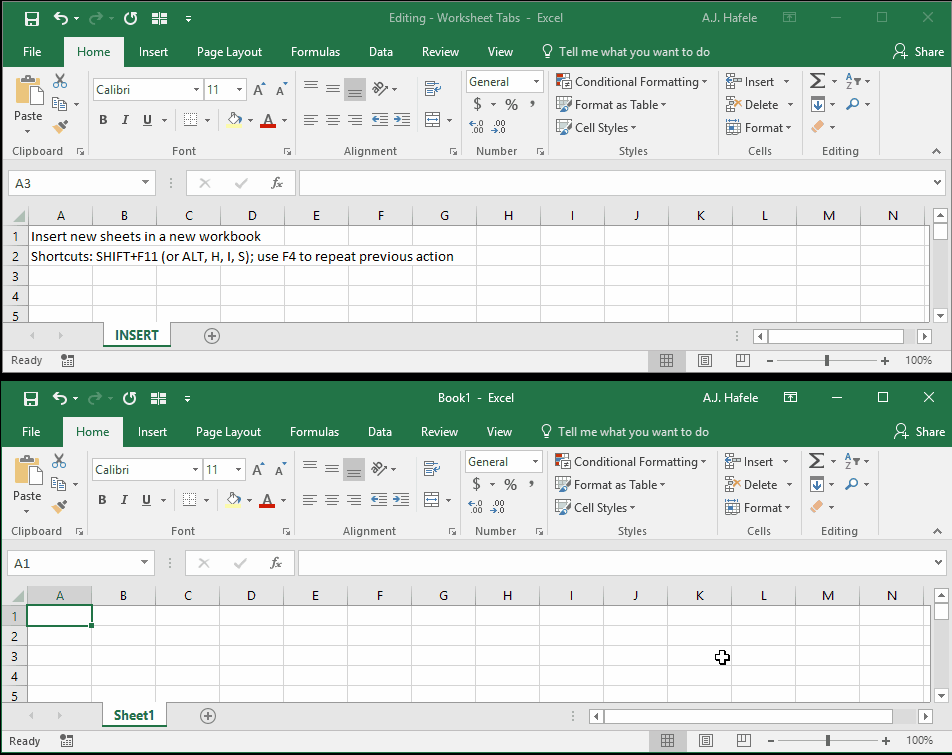The height and width of the screenshot is (755, 952).
Task: Click Increase Decimal in Worksheet Tabs window
Action: click(x=477, y=127)
